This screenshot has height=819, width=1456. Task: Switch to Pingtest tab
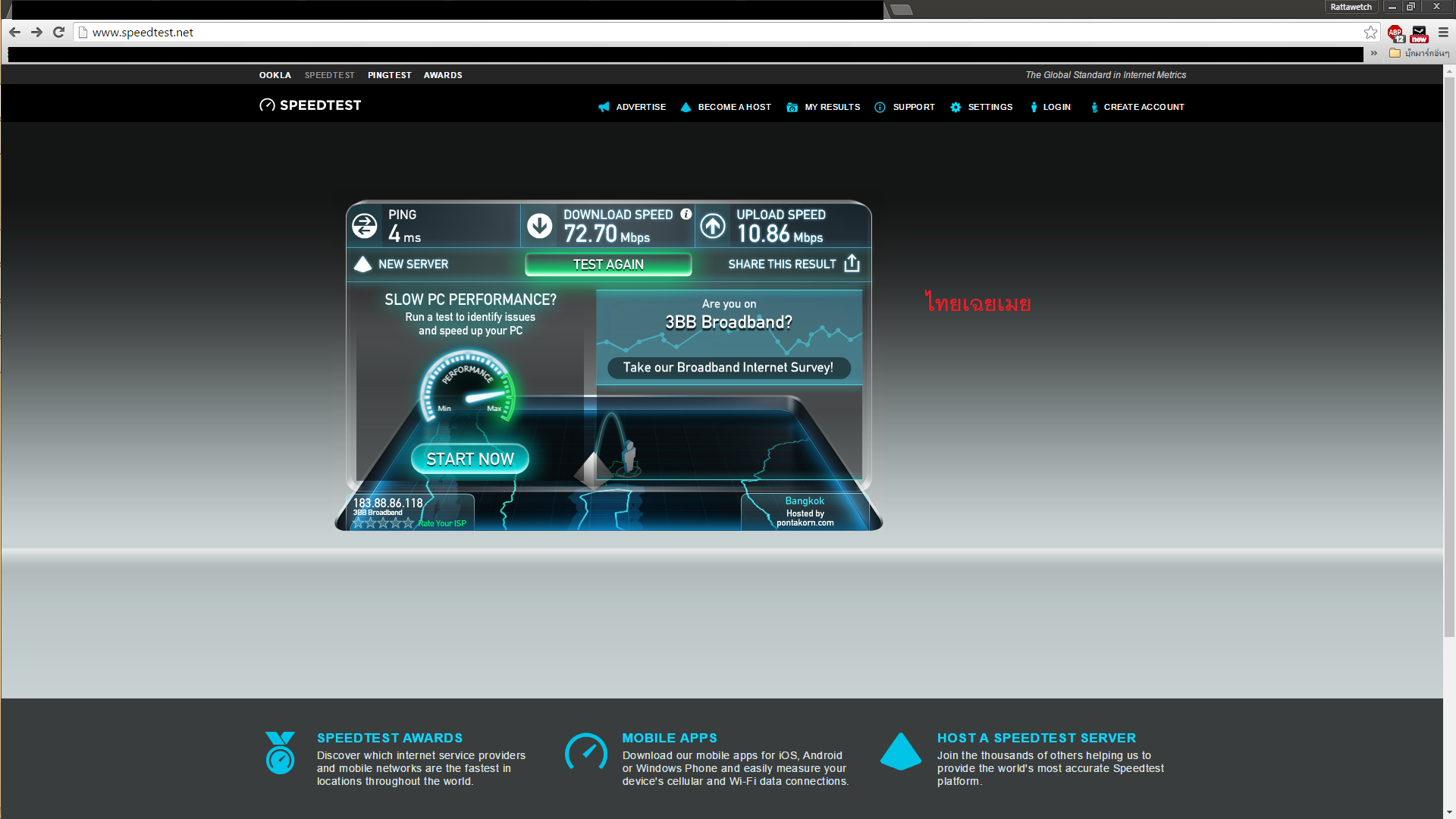(389, 75)
